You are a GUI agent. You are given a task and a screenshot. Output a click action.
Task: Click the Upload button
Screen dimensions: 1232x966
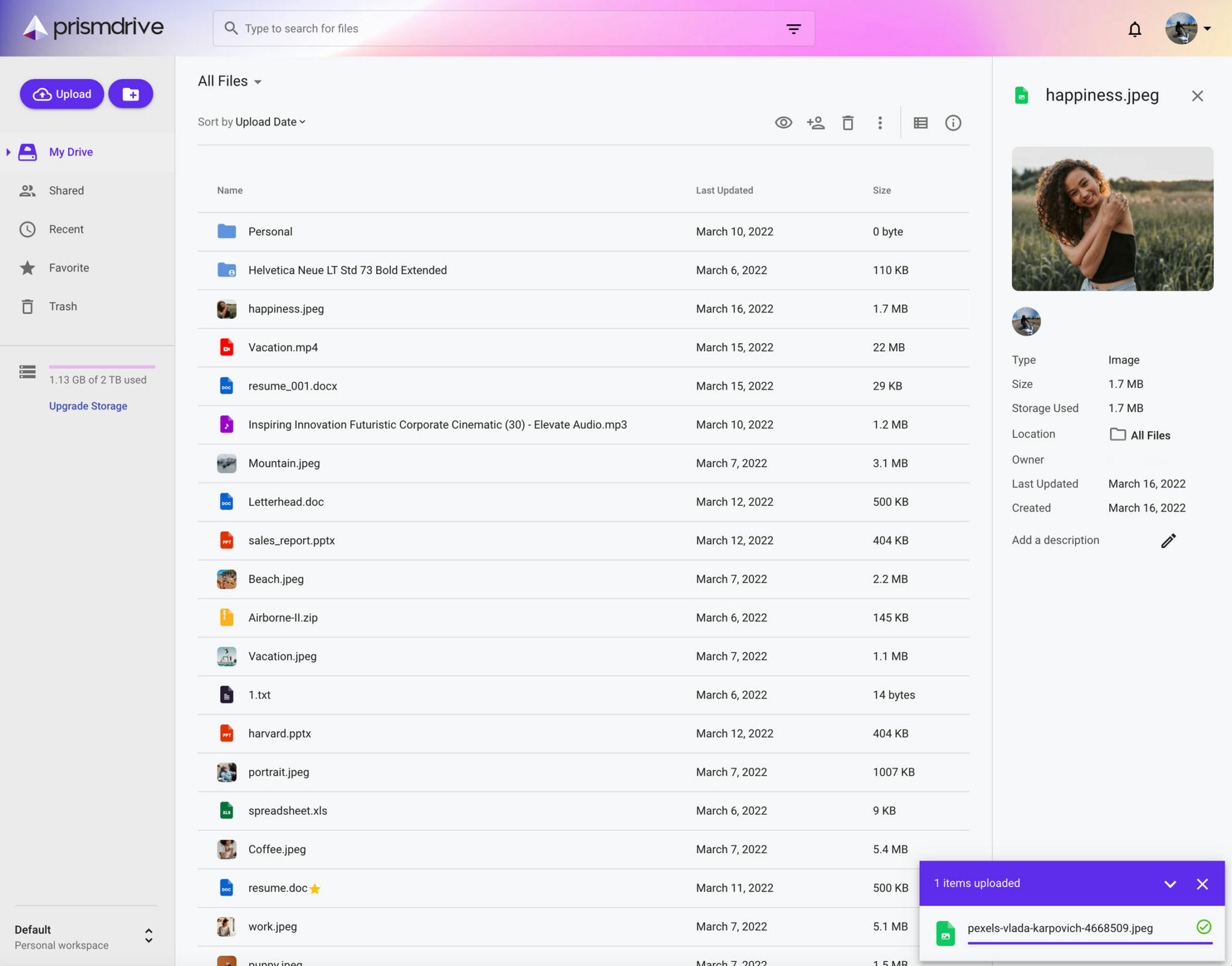pyautogui.click(x=61, y=93)
